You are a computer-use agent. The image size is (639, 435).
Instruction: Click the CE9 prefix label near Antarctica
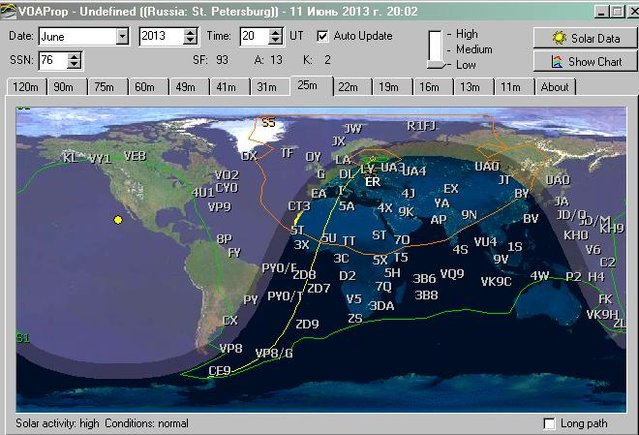220,371
